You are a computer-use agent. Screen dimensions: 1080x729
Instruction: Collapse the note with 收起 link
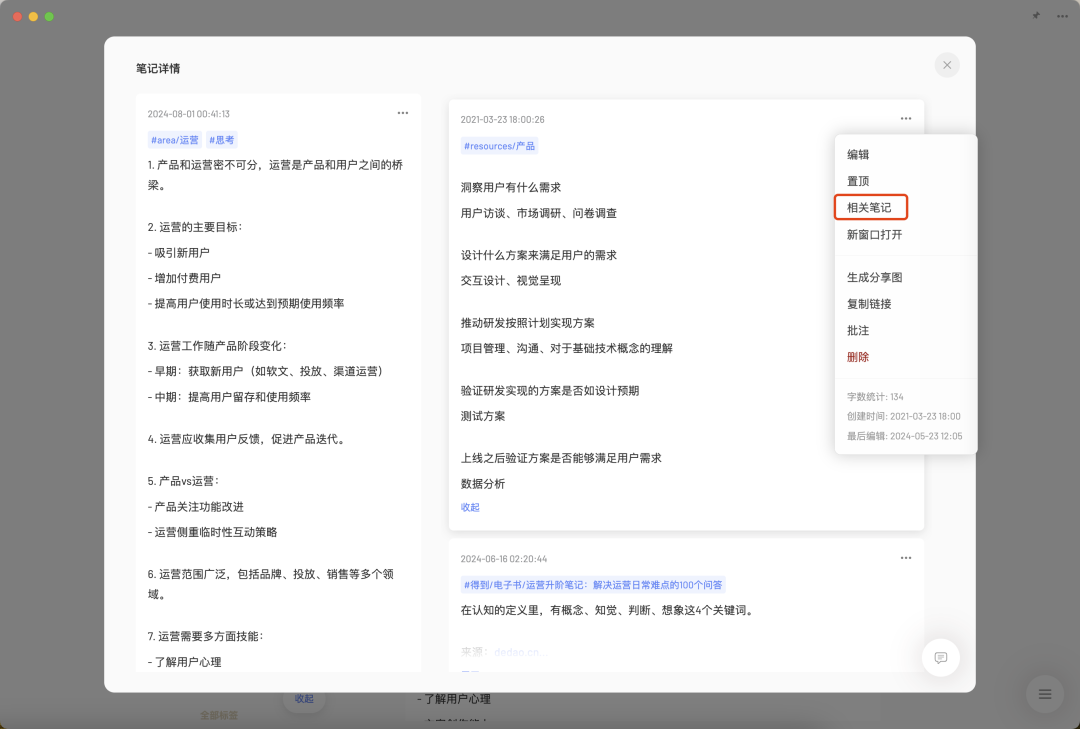point(470,507)
